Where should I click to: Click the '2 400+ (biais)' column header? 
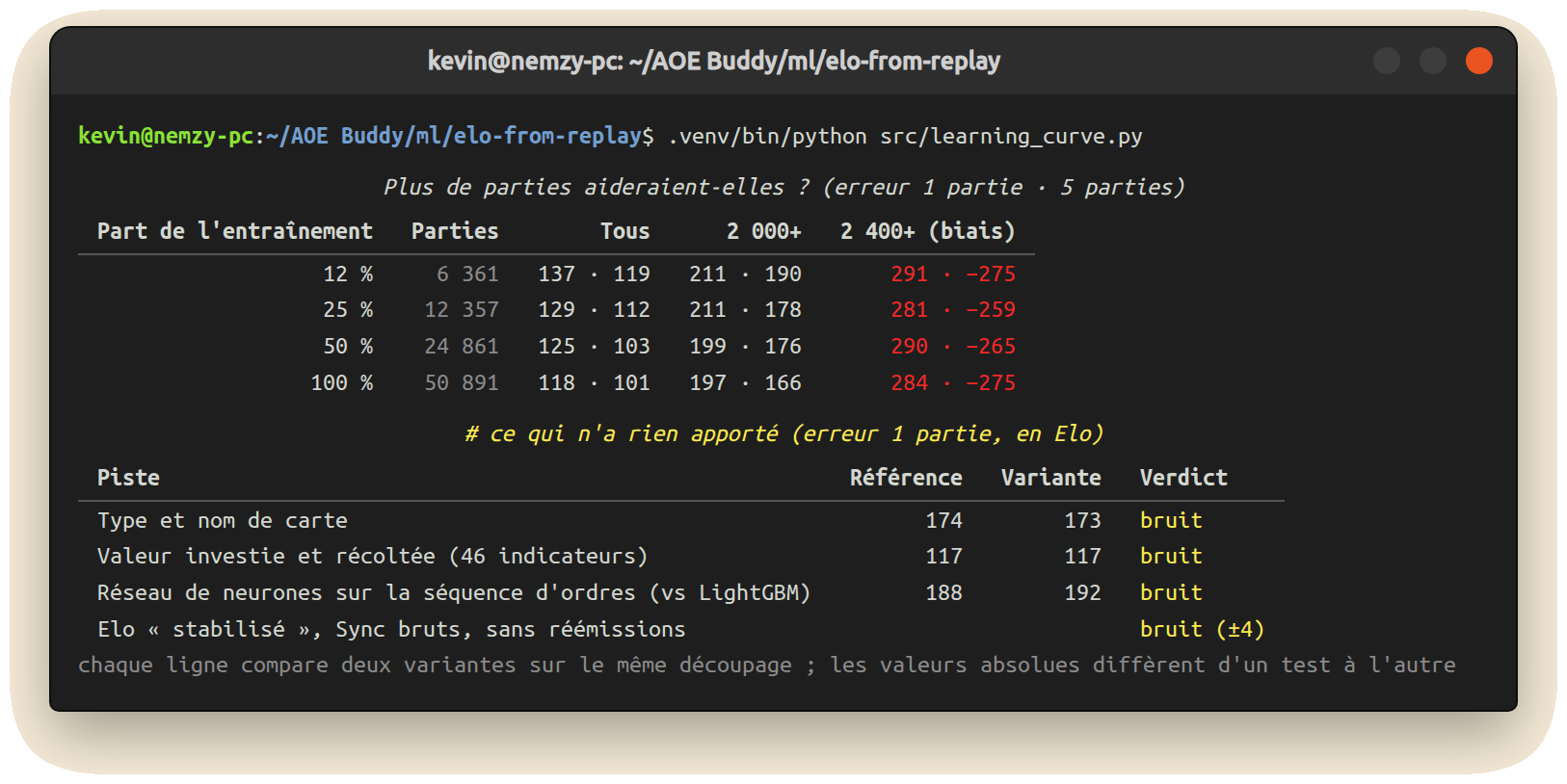pyautogui.click(x=927, y=231)
